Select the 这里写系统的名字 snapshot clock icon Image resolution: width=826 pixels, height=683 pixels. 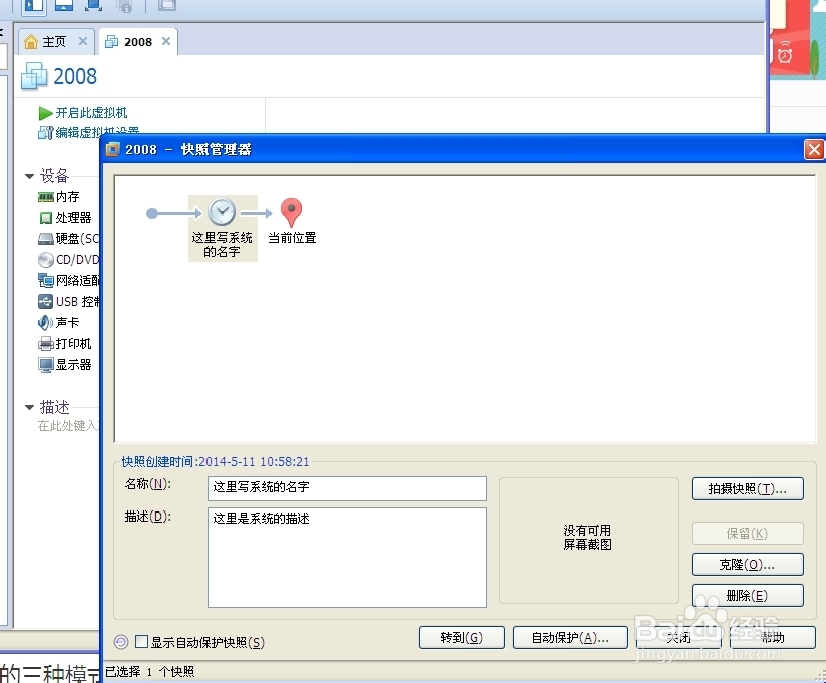pos(222,212)
